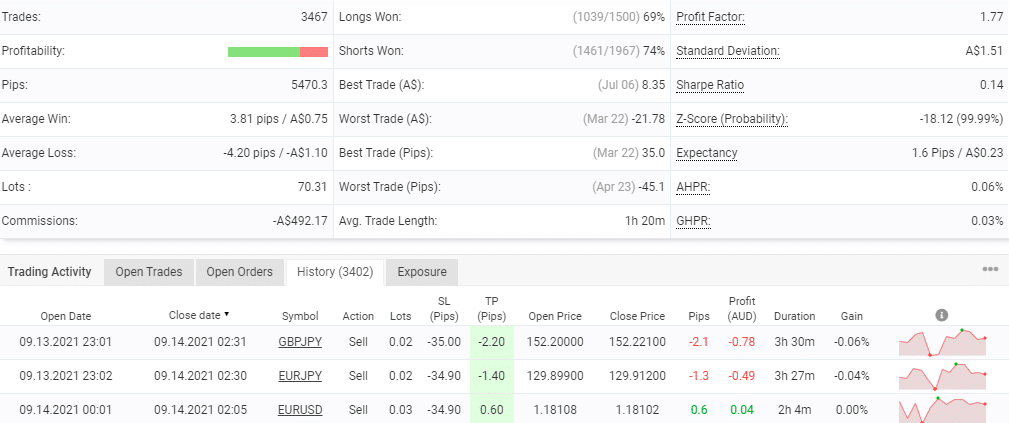The height and width of the screenshot is (423, 1009).
Task: Click the Profitability green-red bar
Action: [x=277, y=51]
